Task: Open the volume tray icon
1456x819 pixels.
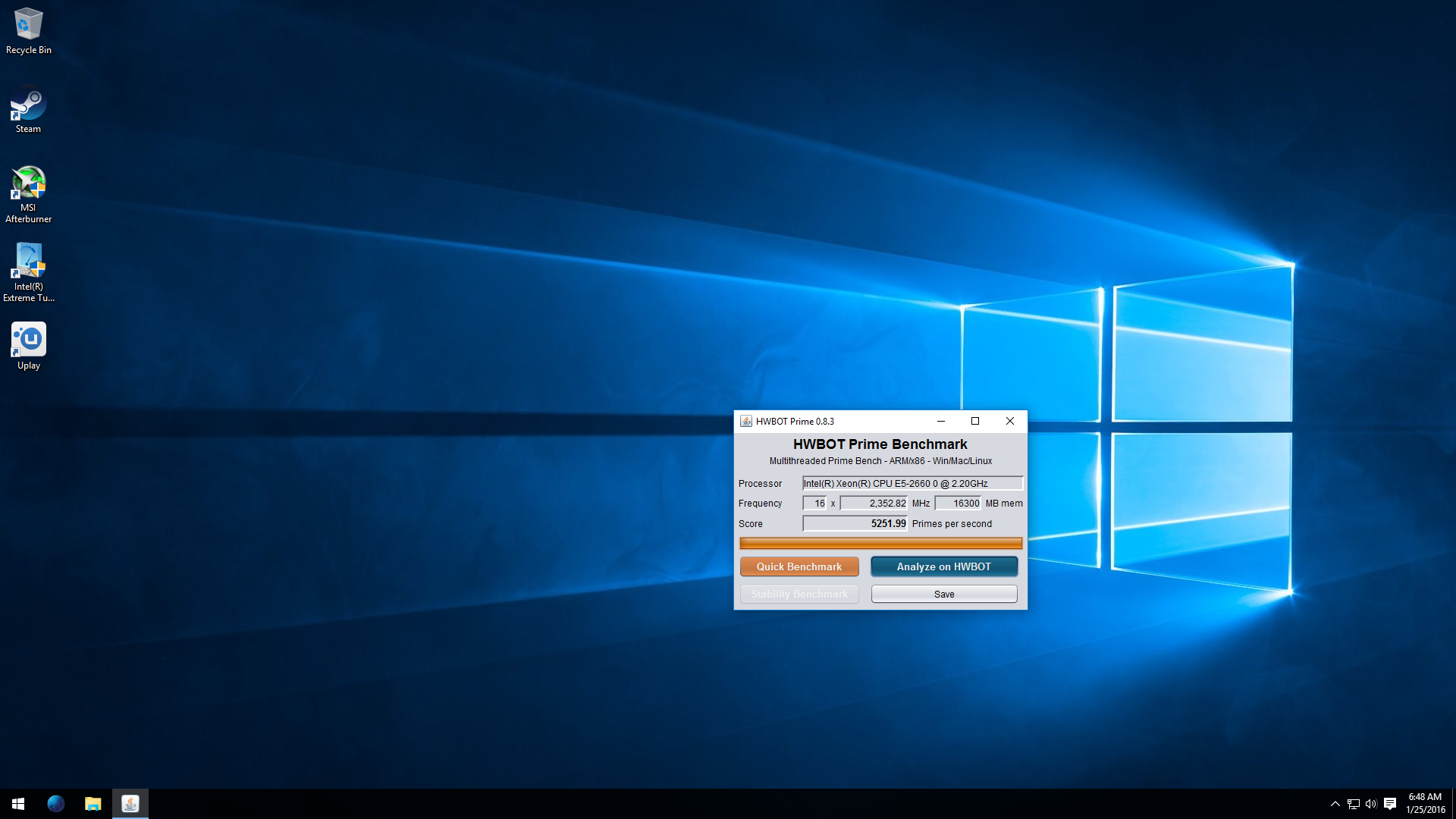Action: pyautogui.click(x=1371, y=804)
